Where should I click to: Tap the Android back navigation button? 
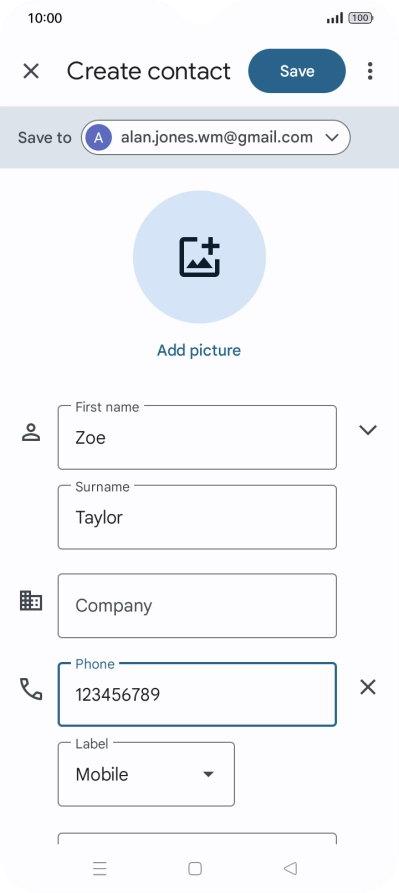tap(290, 868)
